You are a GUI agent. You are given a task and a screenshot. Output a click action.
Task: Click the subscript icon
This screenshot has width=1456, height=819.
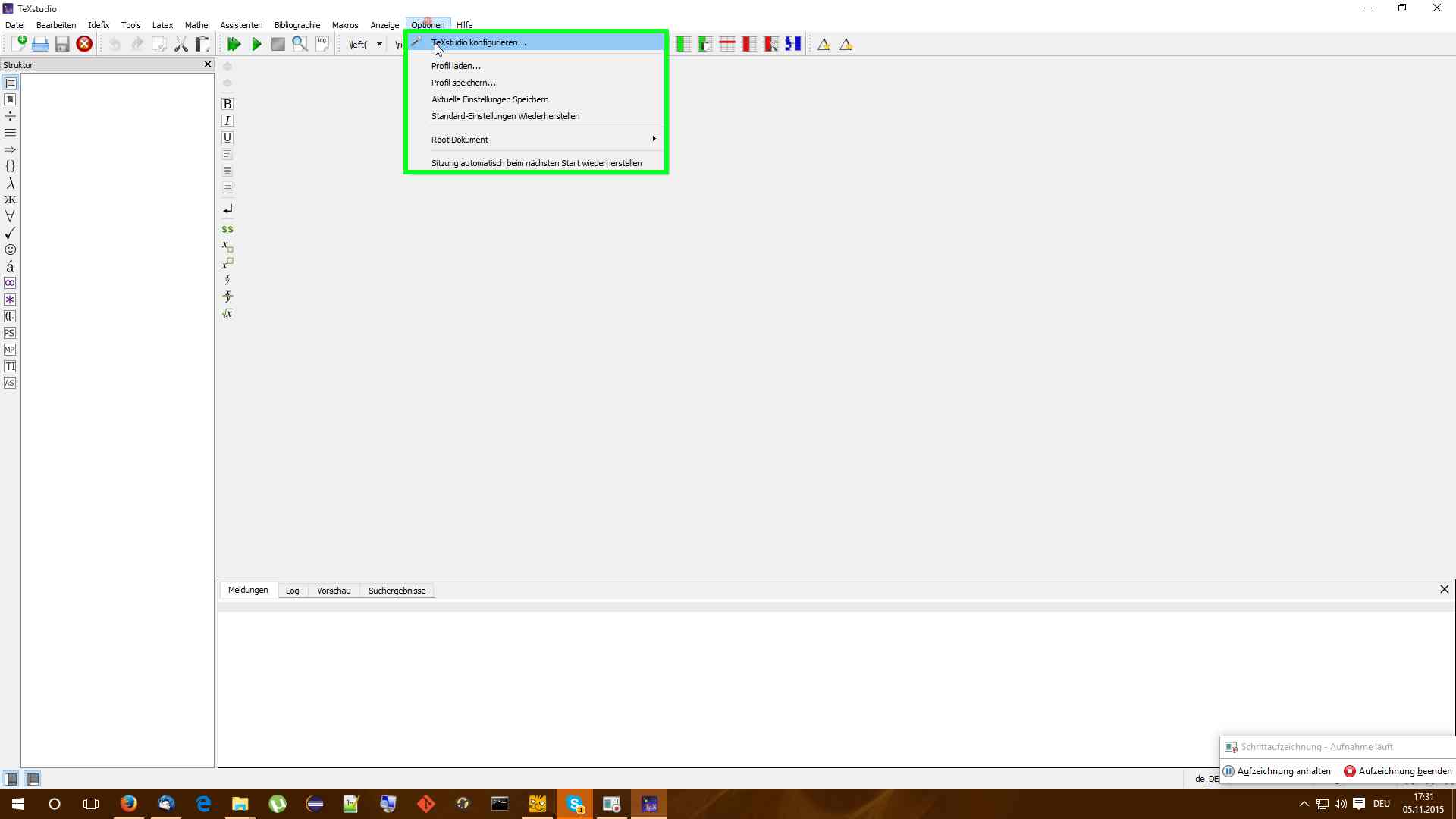[x=227, y=246]
